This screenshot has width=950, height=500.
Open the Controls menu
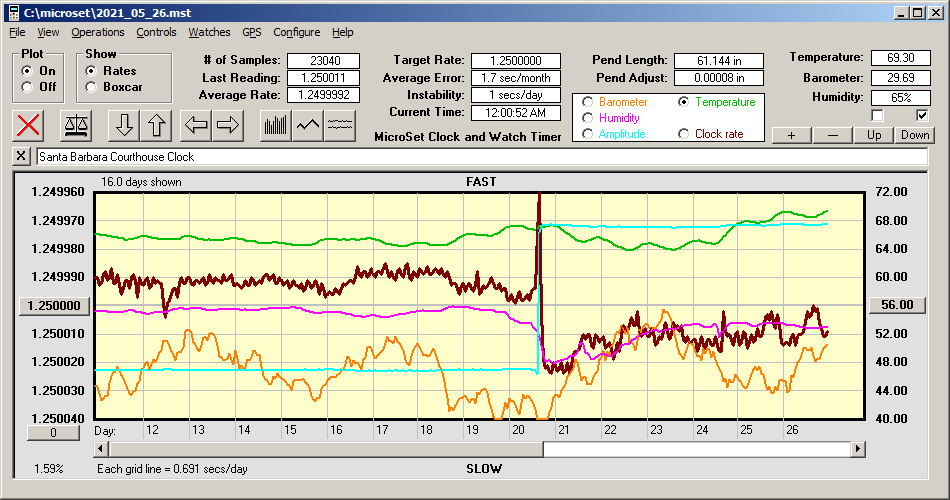pos(156,32)
